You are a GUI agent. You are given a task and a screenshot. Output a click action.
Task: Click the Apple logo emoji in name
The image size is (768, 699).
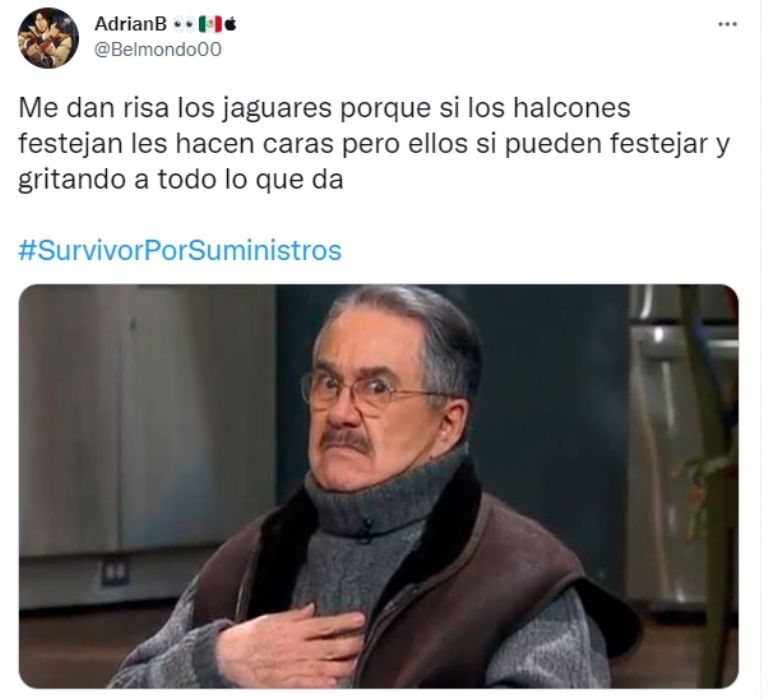point(231,24)
